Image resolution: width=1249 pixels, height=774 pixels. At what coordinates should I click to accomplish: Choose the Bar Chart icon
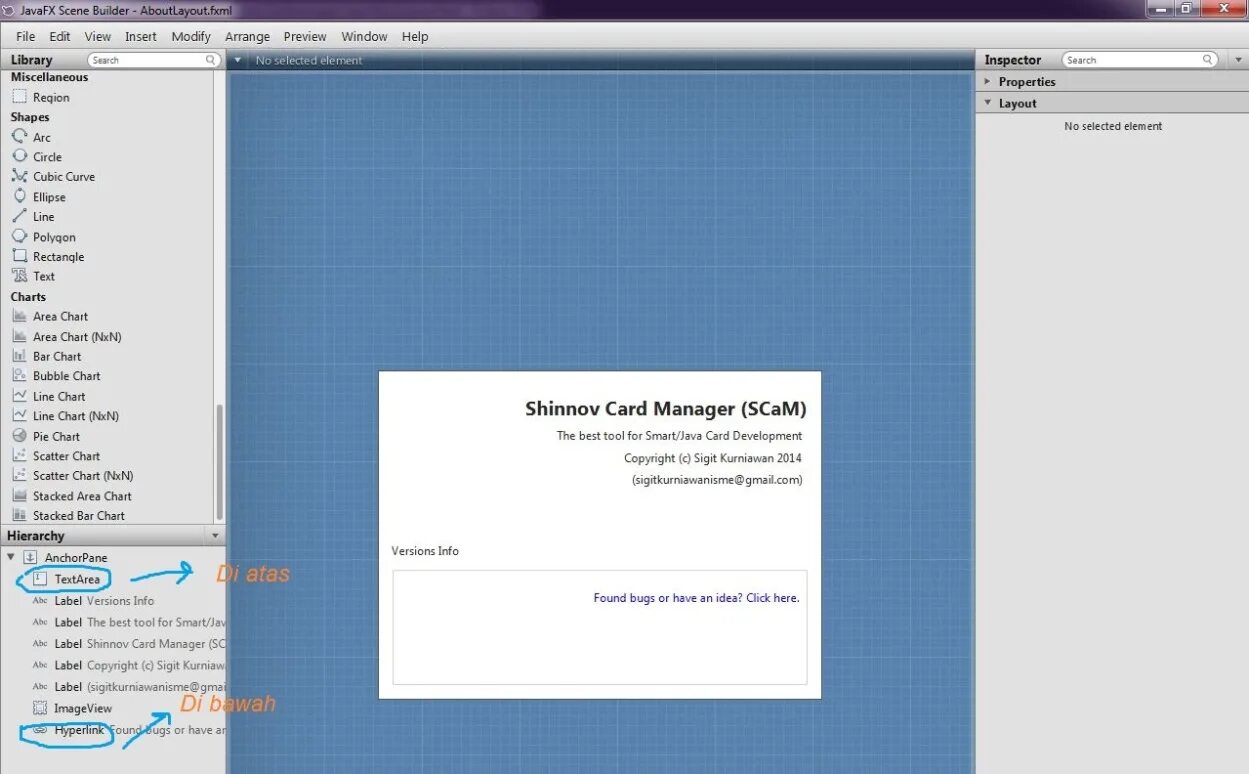pyautogui.click(x=19, y=356)
